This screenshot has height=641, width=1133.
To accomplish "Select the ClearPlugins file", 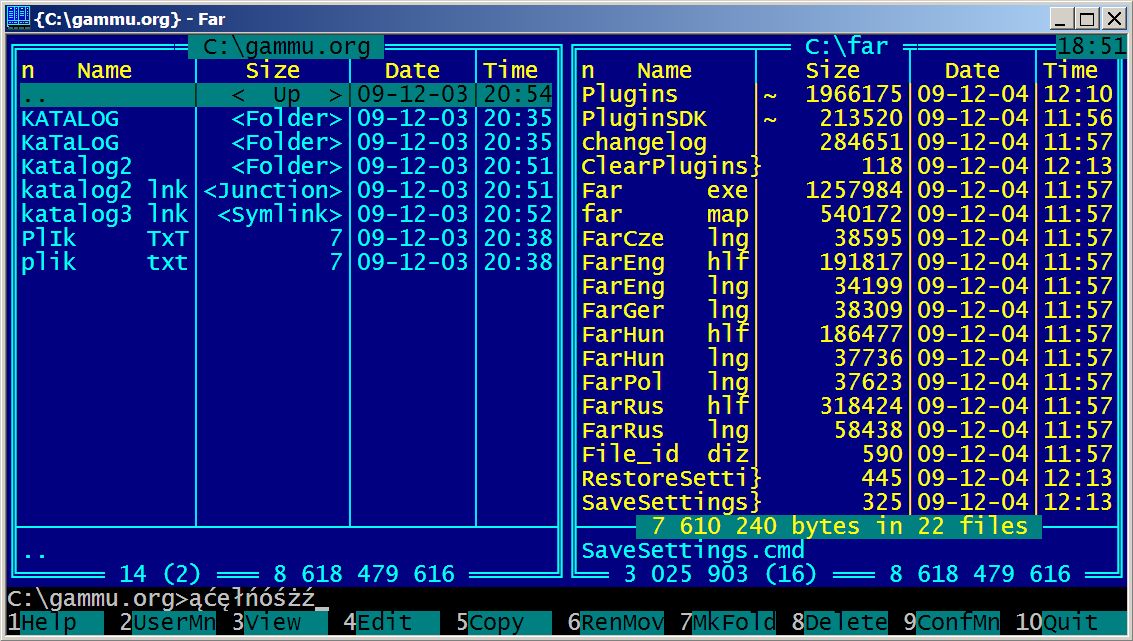I will (847, 166).
